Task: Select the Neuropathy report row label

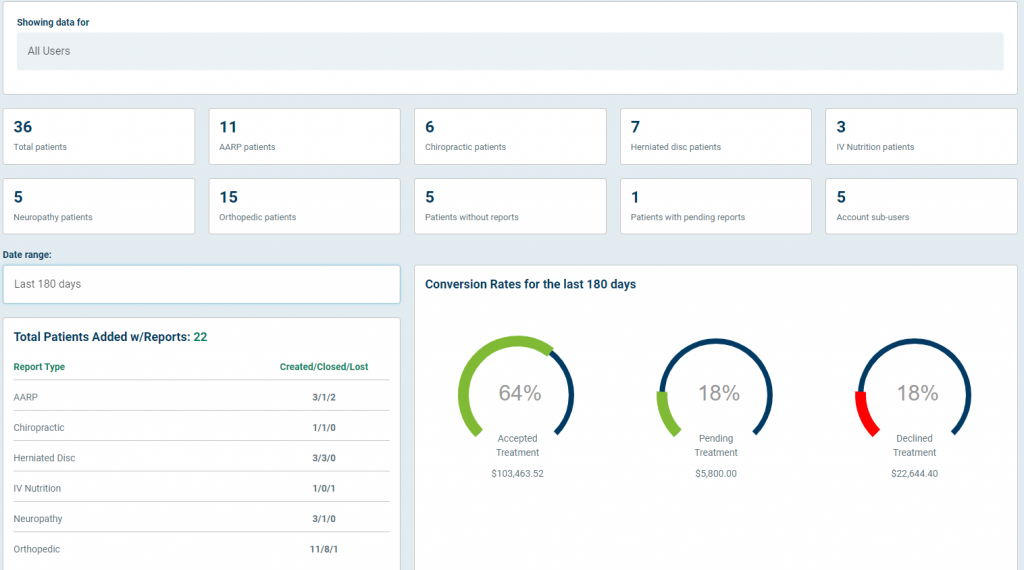Action: [x=38, y=519]
